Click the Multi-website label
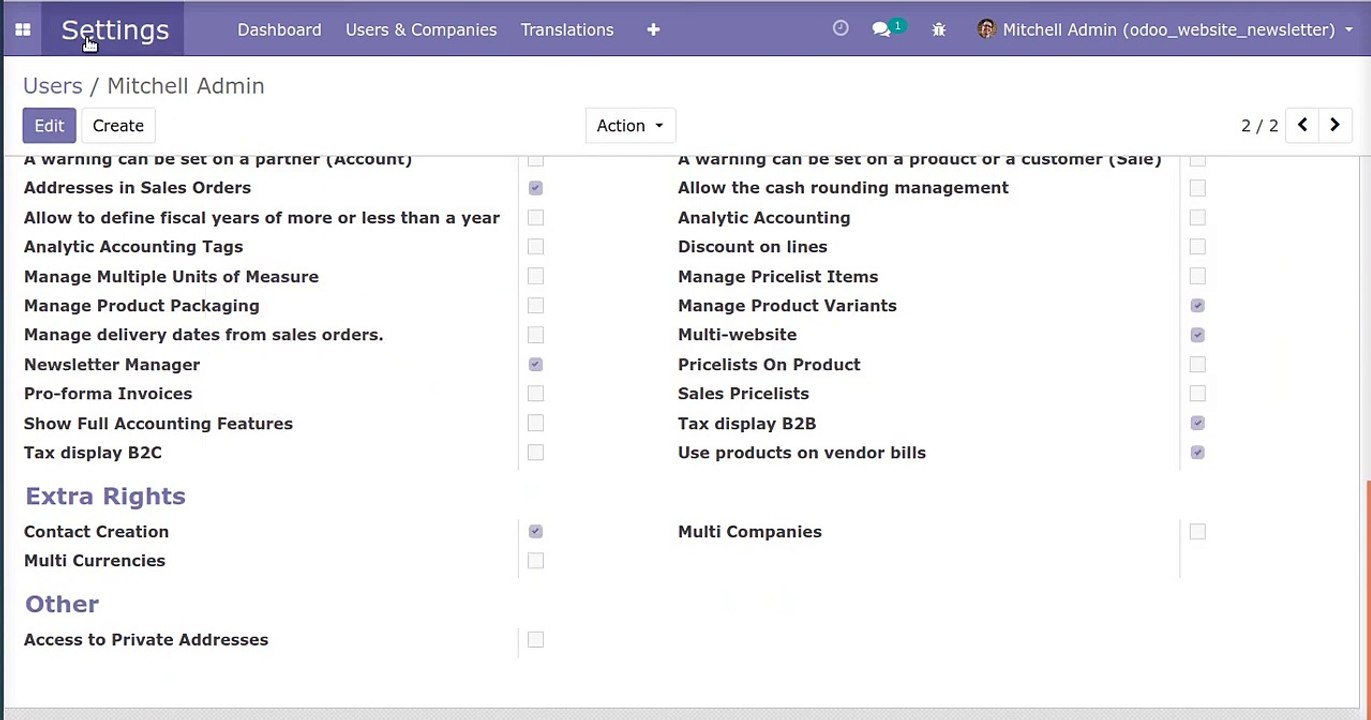1371x720 pixels. [737, 335]
